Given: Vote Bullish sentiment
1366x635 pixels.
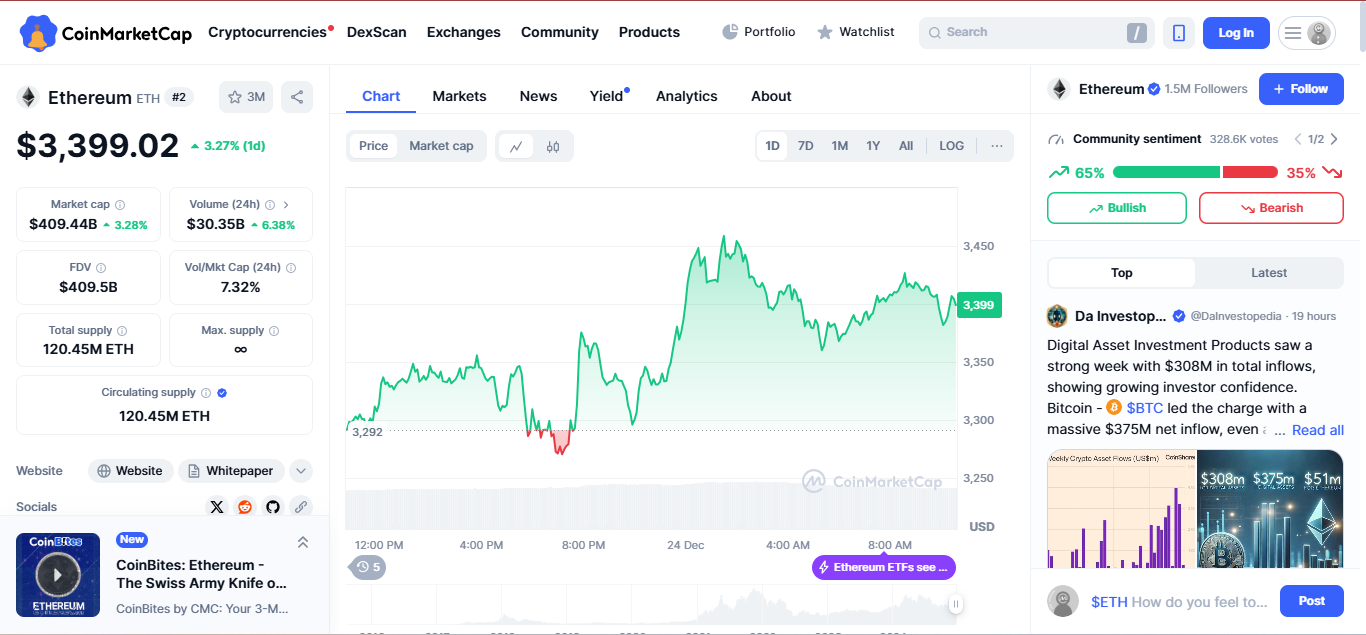Looking at the screenshot, I should point(1117,208).
